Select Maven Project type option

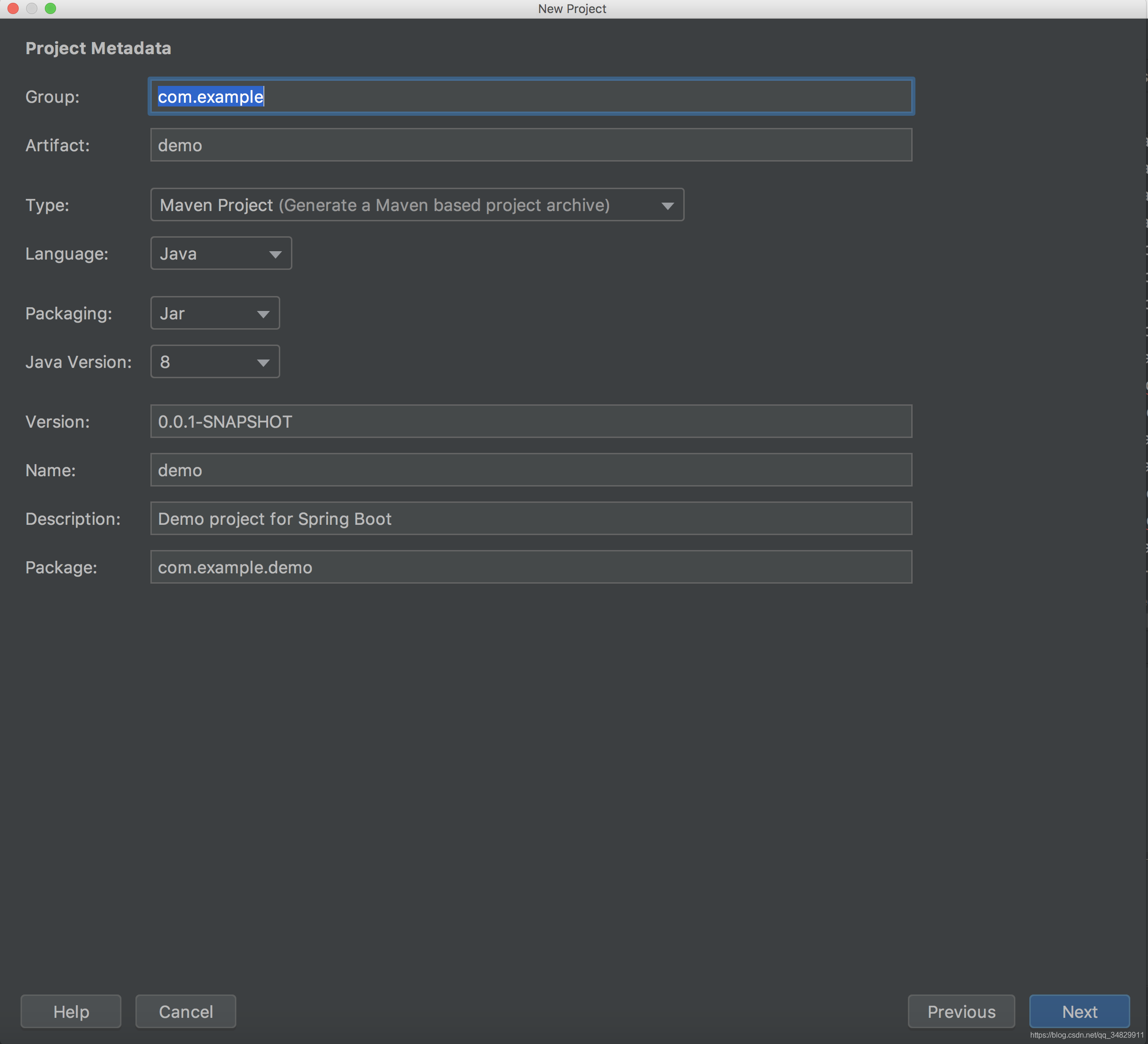[416, 205]
